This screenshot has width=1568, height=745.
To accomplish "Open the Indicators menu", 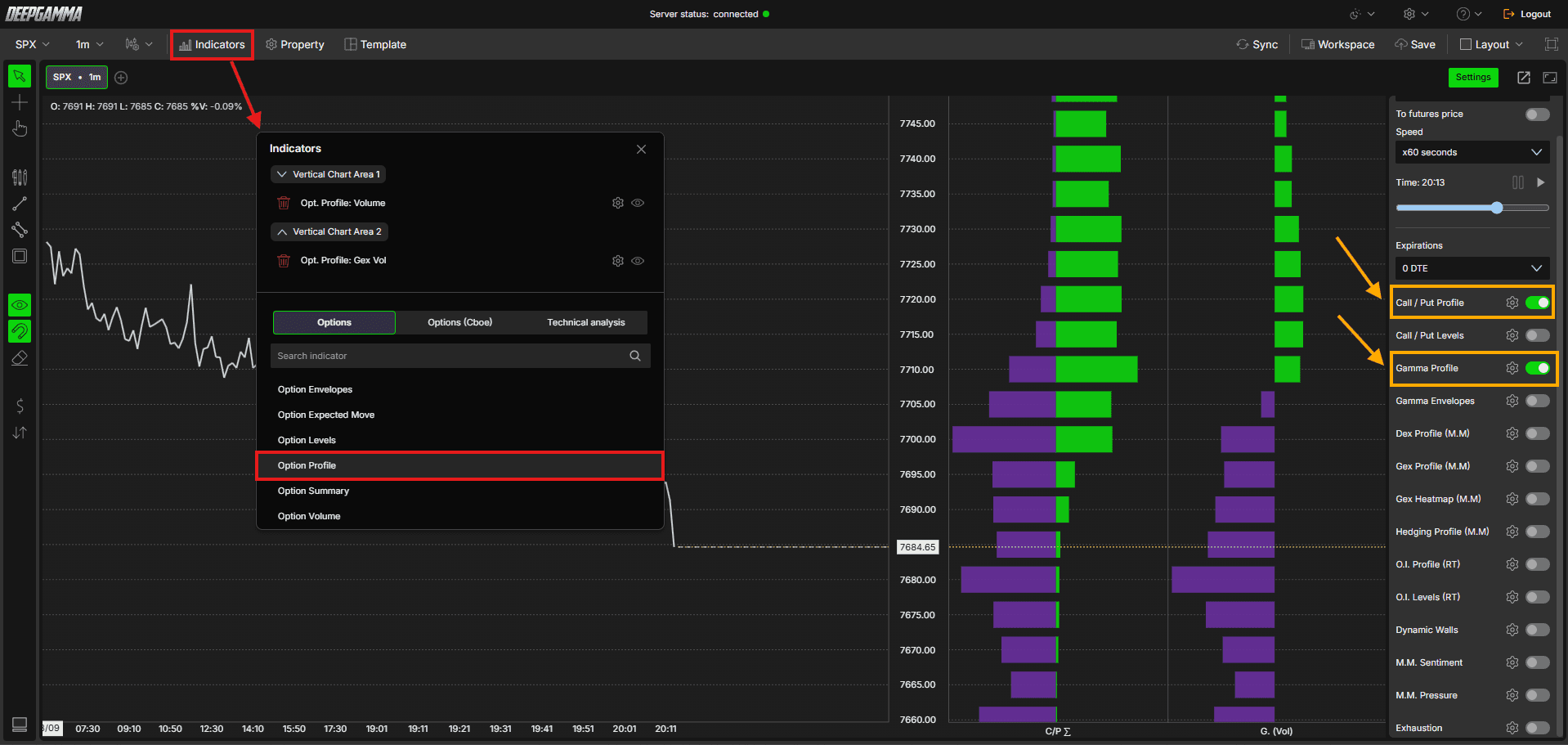I will pyautogui.click(x=212, y=44).
